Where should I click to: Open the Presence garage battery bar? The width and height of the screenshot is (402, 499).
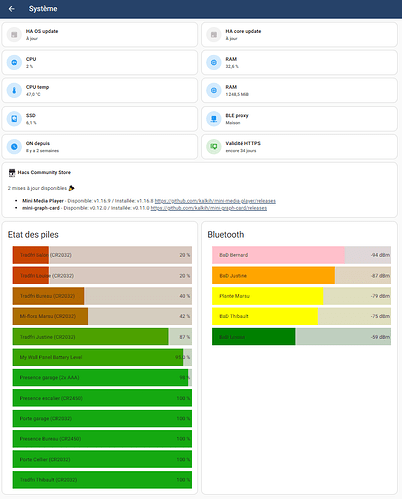[x=102, y=377]
